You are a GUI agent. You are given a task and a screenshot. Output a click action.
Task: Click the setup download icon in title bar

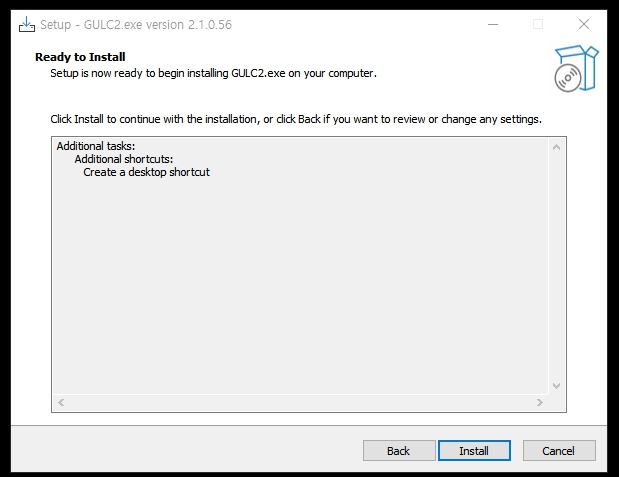click(26, 24)
